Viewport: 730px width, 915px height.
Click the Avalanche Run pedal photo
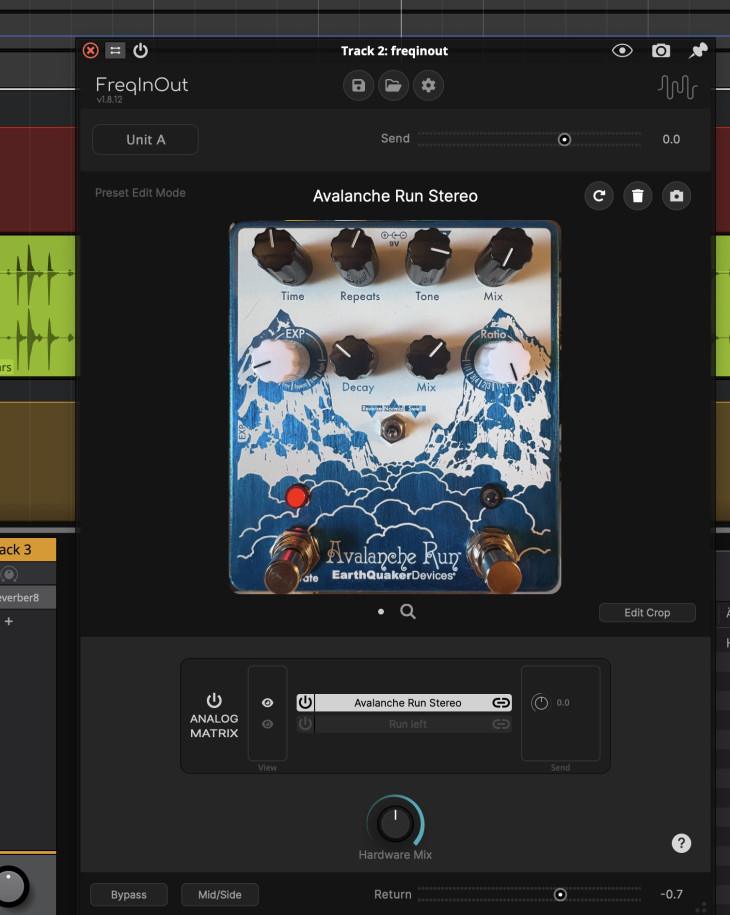[395, 407]
